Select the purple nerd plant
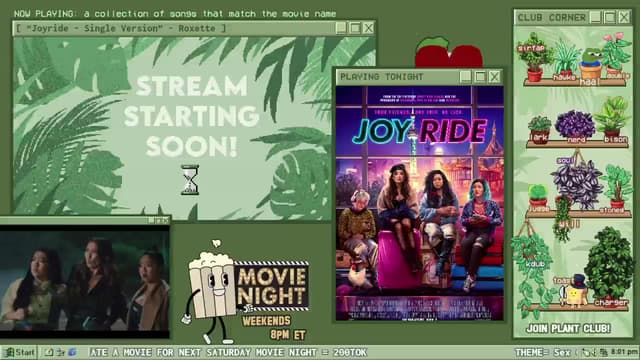This screenshot has width=640, height=360. [575, 126]
